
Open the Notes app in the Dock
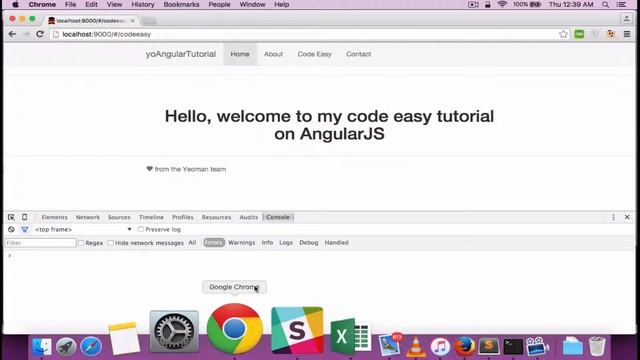pos(124,338)
